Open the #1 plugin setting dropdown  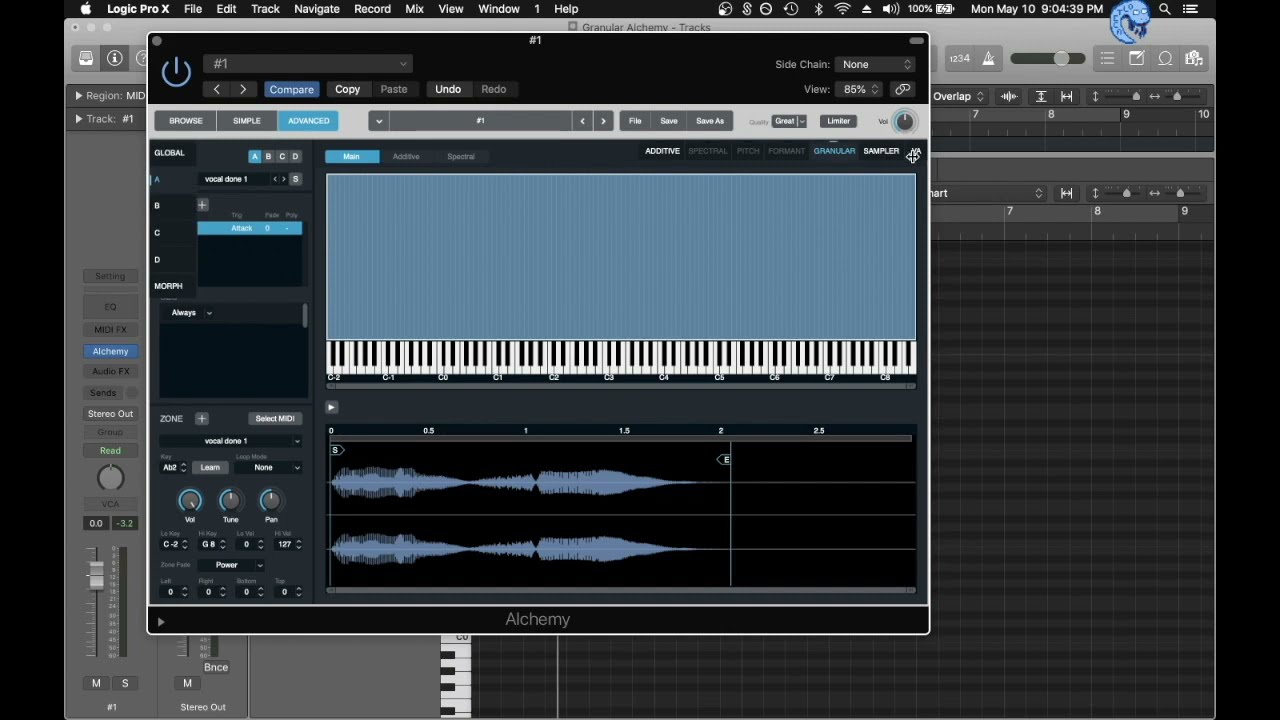[308, 64]
